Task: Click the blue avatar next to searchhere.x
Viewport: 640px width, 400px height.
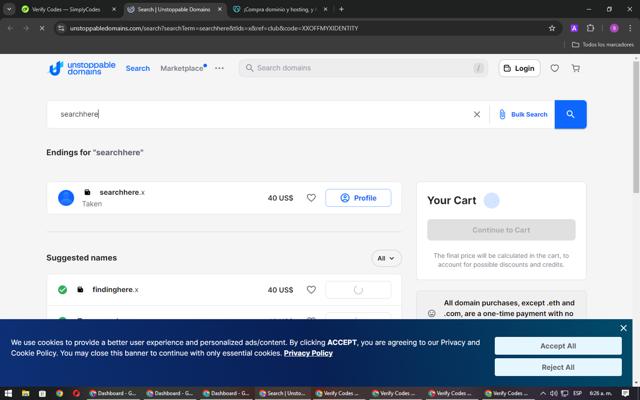Action: [x=66, y=198]
